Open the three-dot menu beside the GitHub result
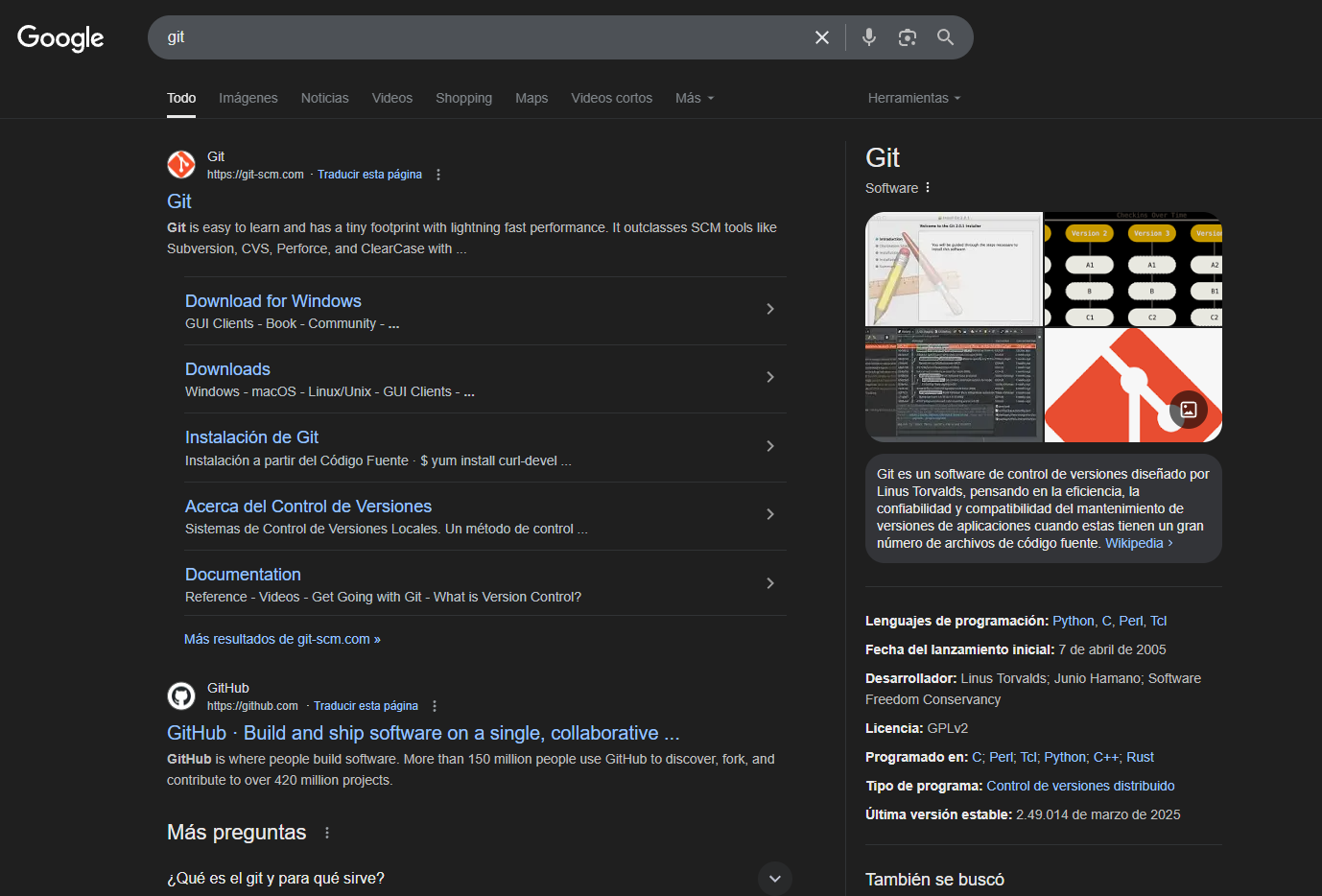The image size is (1322, 896). 435,705
